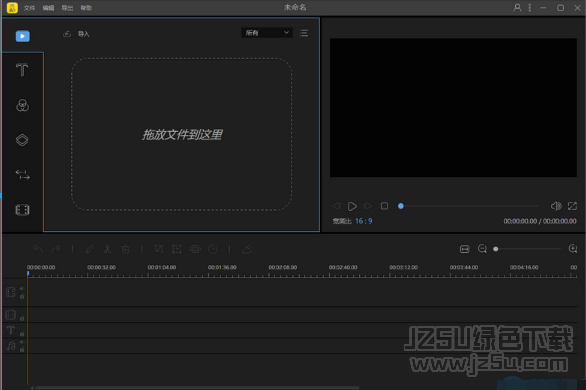Click the Crop tool in the timeline toolbar
586x390 pixels.
pyautogui.click(x=158, y=249)
